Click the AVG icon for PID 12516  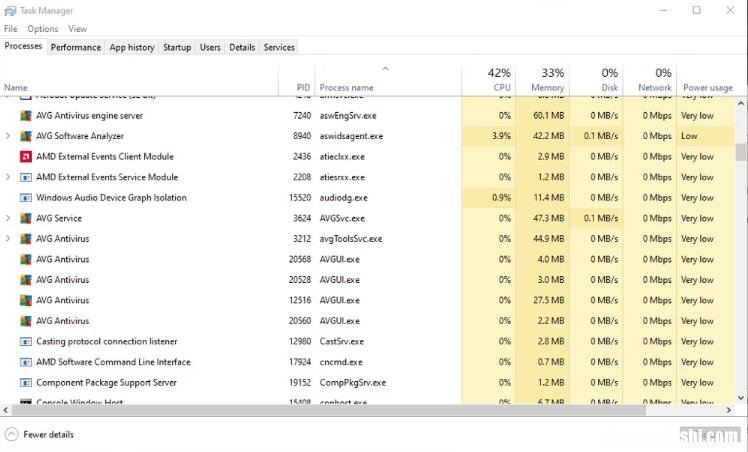[26, 300]
